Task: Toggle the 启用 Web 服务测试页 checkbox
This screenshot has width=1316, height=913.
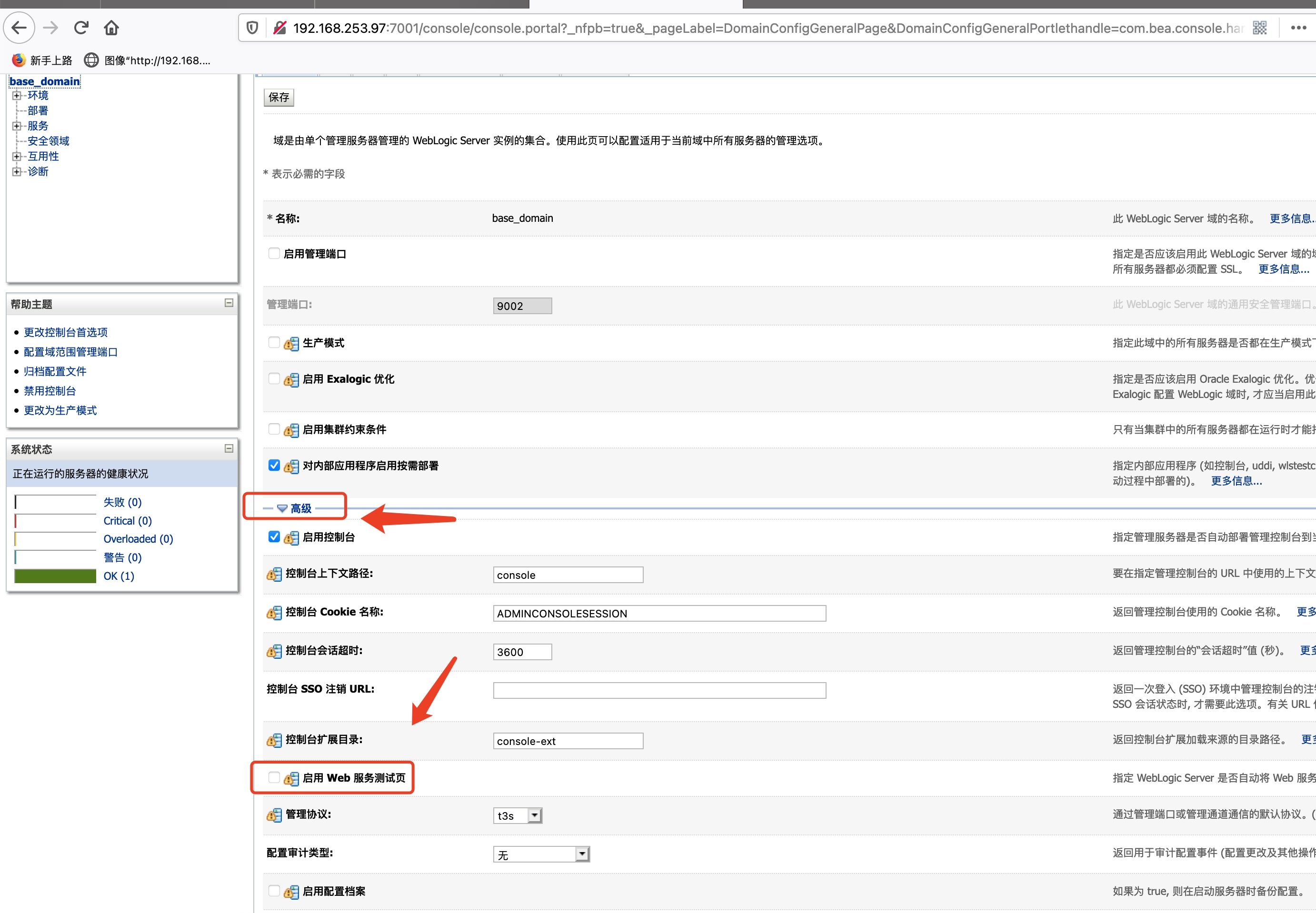Action: [x=274, y=777]
